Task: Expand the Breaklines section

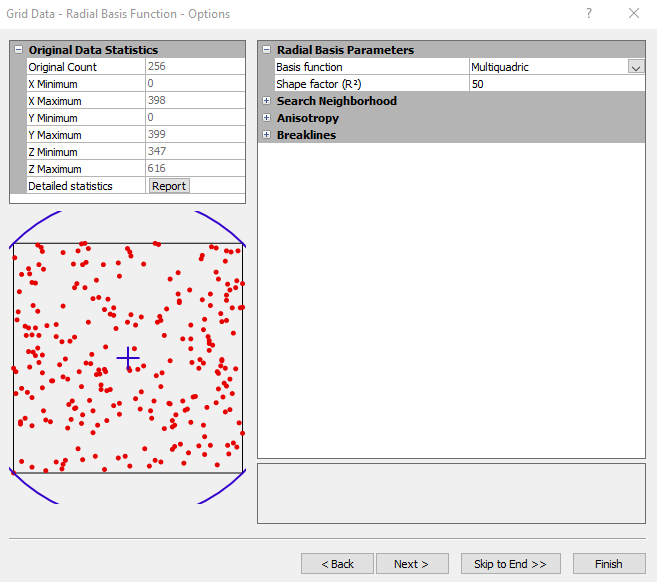Action: [266, 135]
